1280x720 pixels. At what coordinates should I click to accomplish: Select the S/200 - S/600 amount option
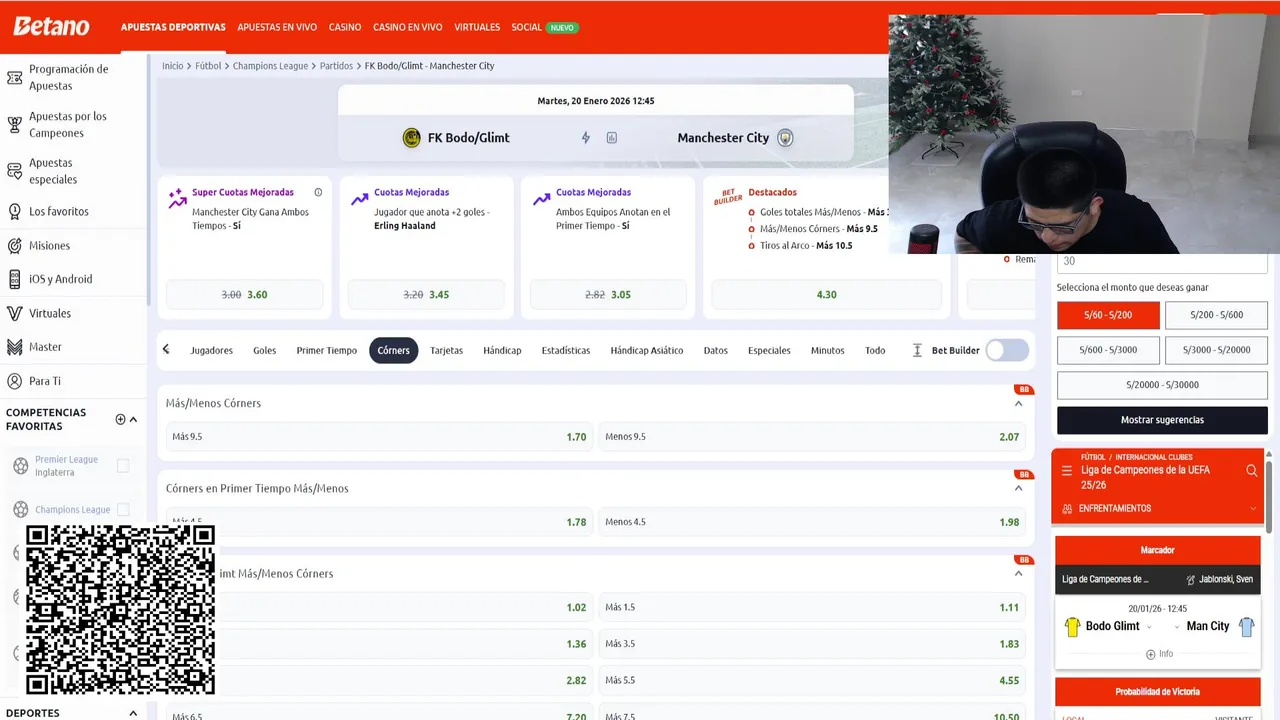coord(1216,315)
